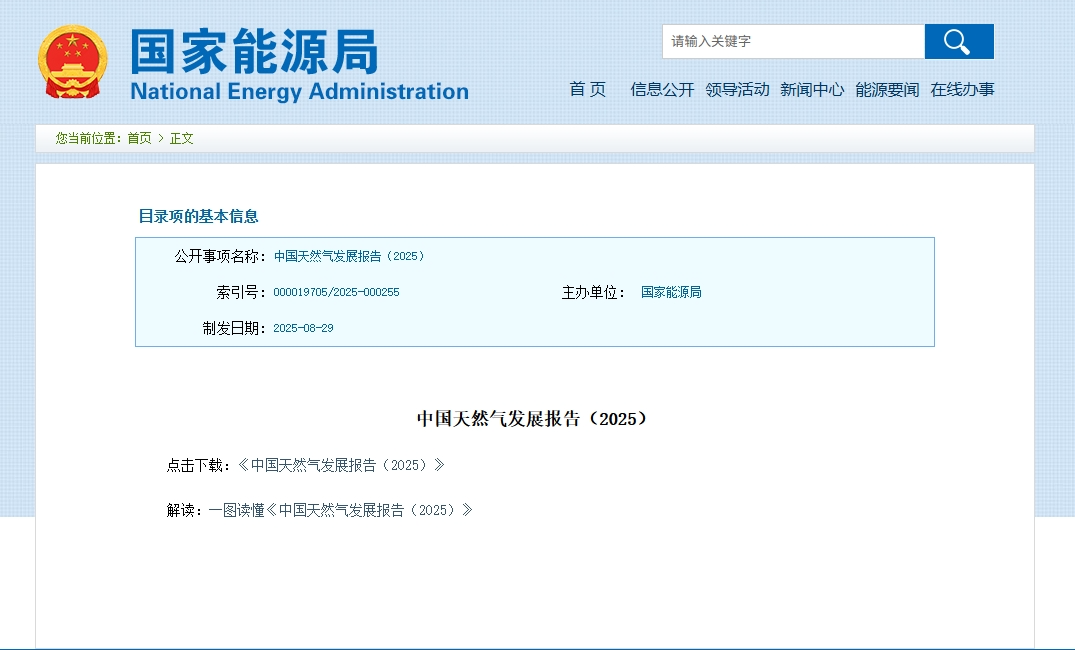Click 主办单位 value 国家能源局
1075x650 pixels.
671,292
